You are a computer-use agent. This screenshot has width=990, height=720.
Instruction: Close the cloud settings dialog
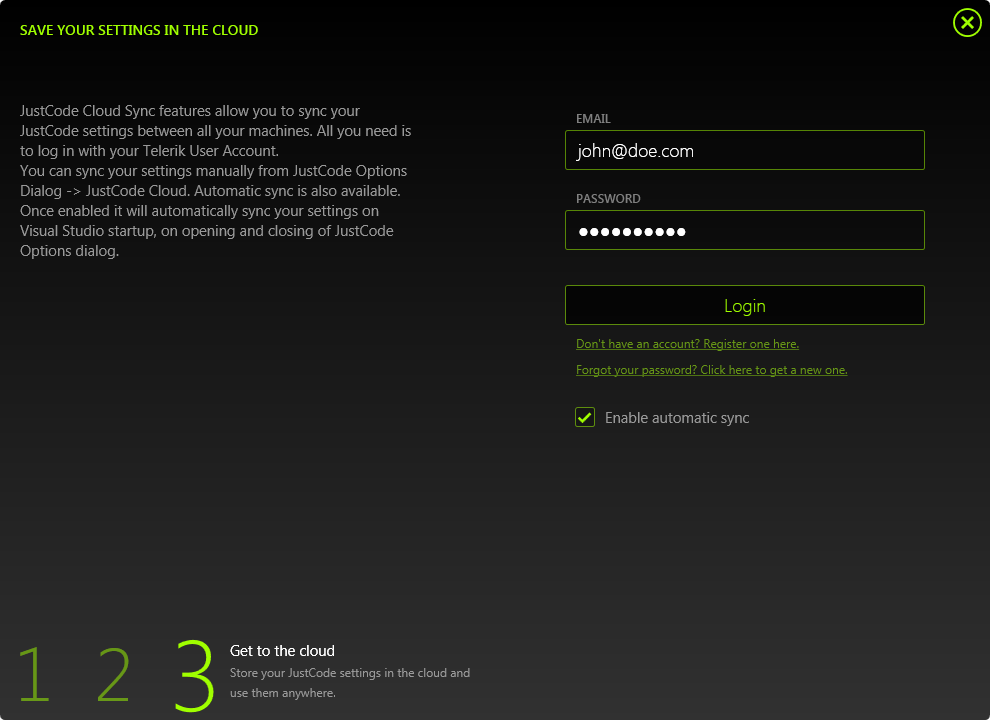967,23
